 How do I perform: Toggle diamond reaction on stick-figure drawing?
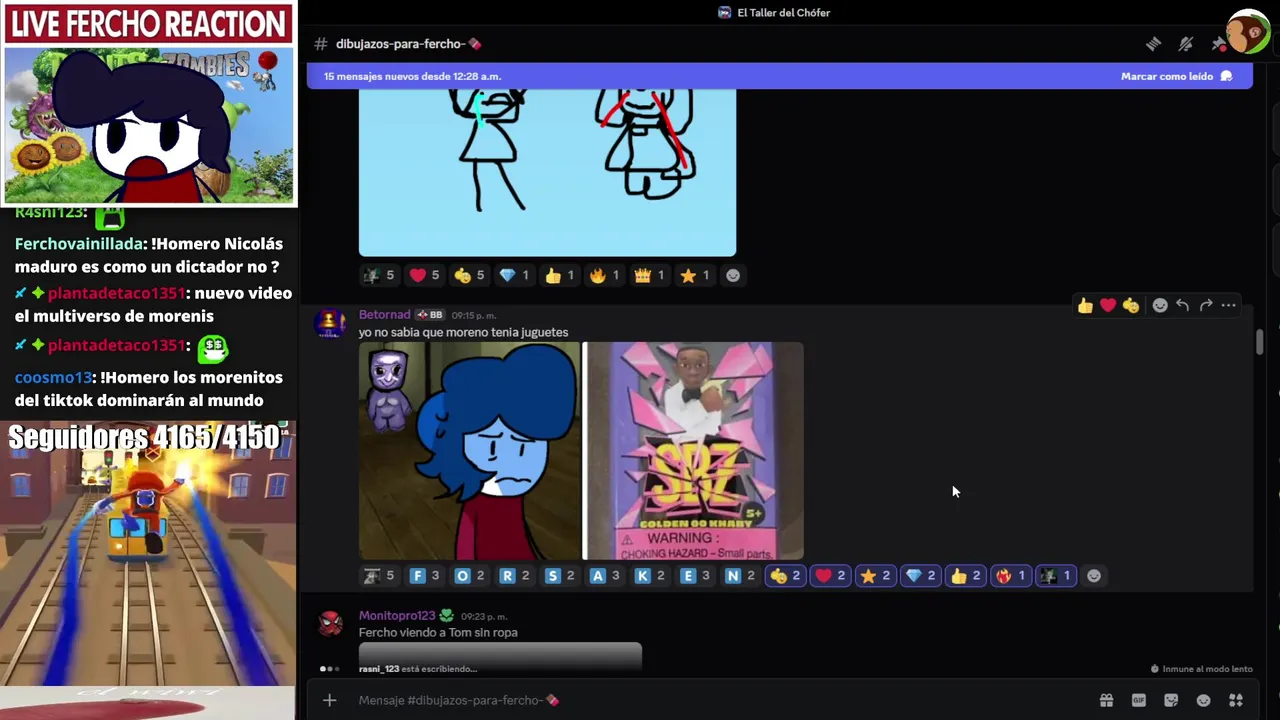(514, 275)
